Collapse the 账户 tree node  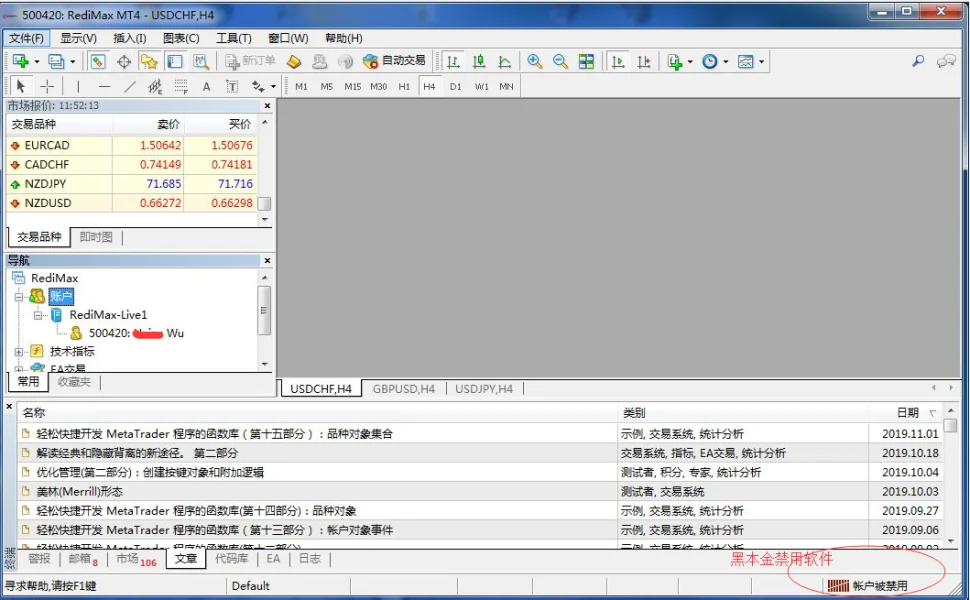tap(19, 296)
